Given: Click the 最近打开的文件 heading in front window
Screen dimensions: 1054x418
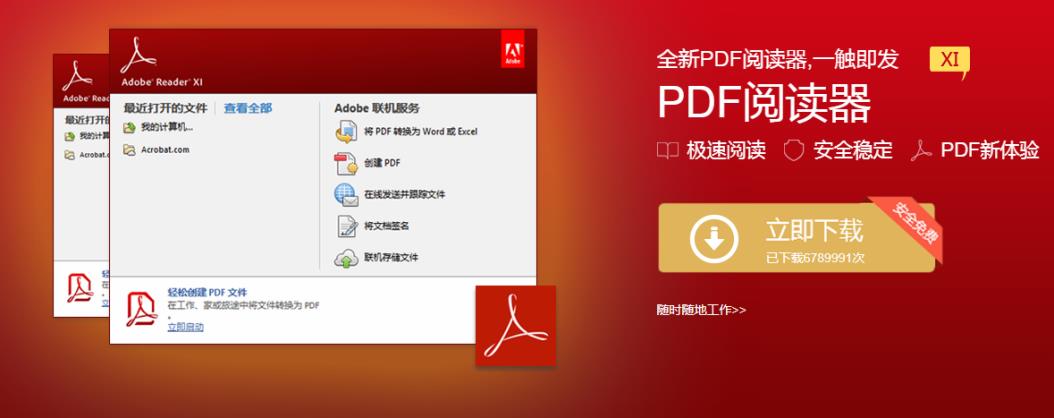Looking at the screenshot, I should [165, 108].
